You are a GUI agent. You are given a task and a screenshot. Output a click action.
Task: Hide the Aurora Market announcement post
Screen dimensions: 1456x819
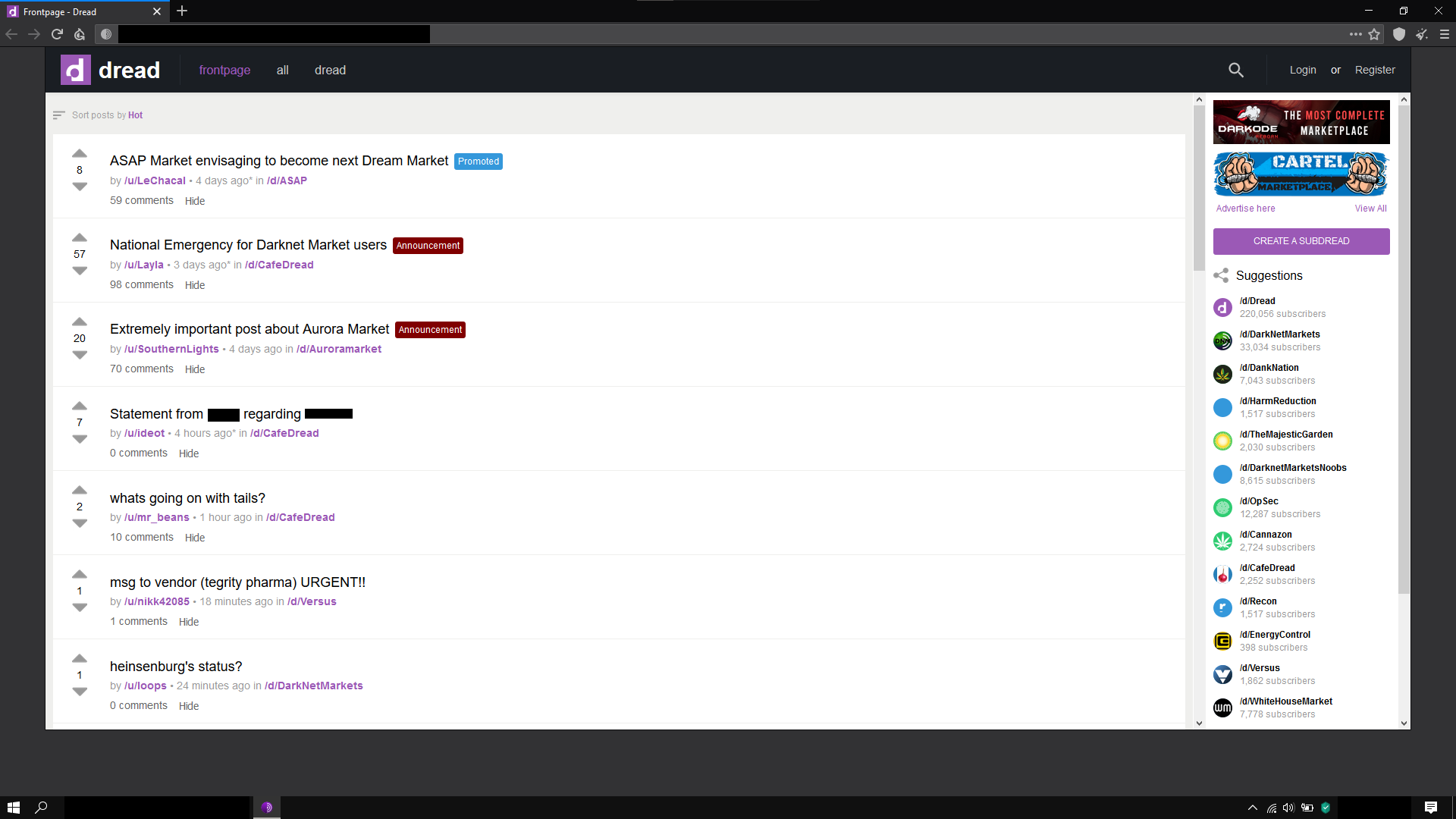(195, 369)
